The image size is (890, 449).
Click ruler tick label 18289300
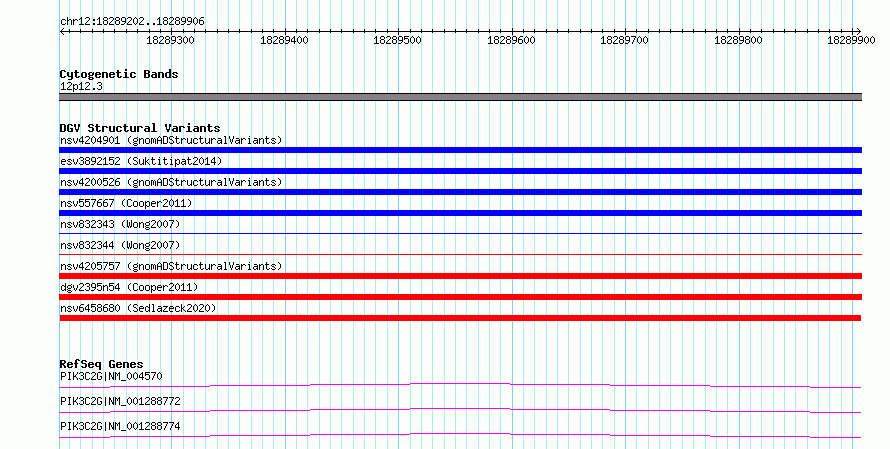[x=170, y=40]
